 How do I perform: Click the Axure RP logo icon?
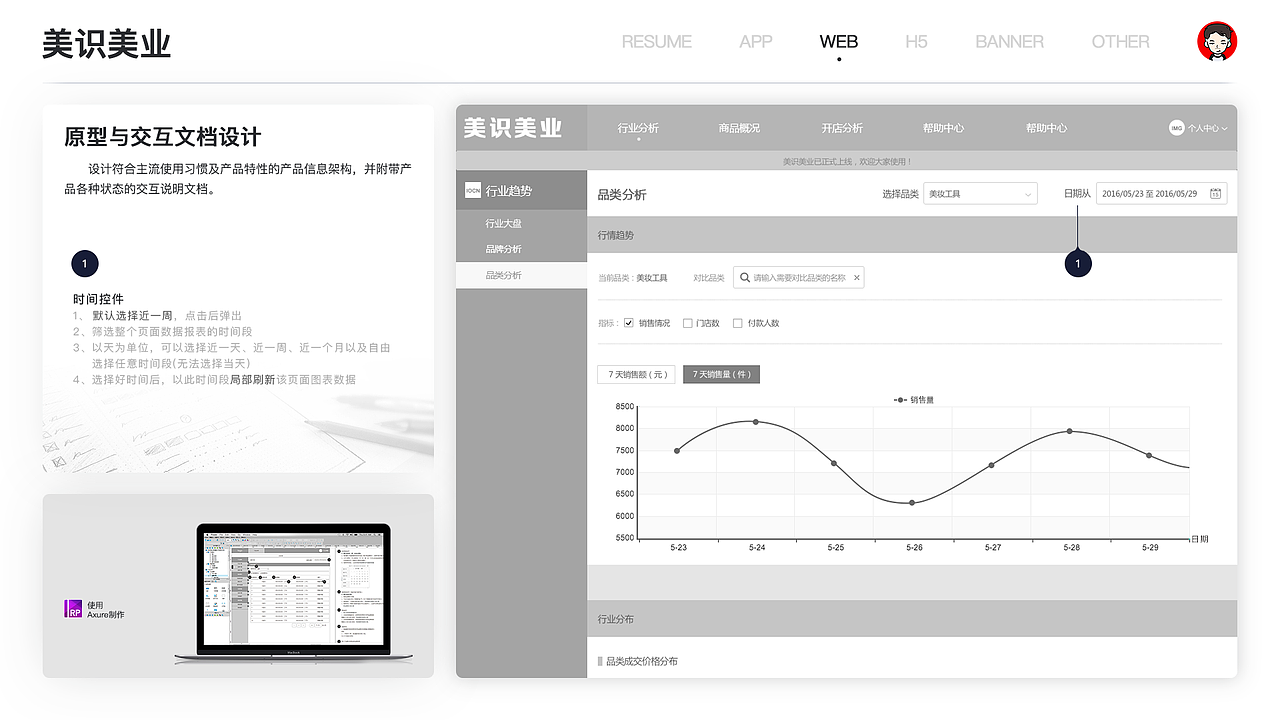point(73,609)
